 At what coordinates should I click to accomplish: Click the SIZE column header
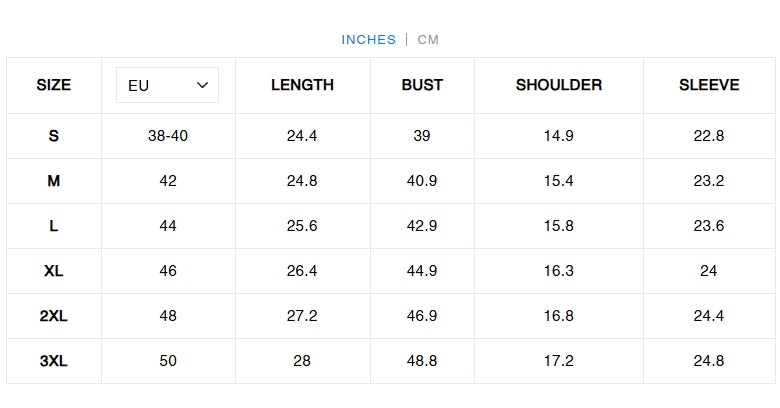pos(54,85)
